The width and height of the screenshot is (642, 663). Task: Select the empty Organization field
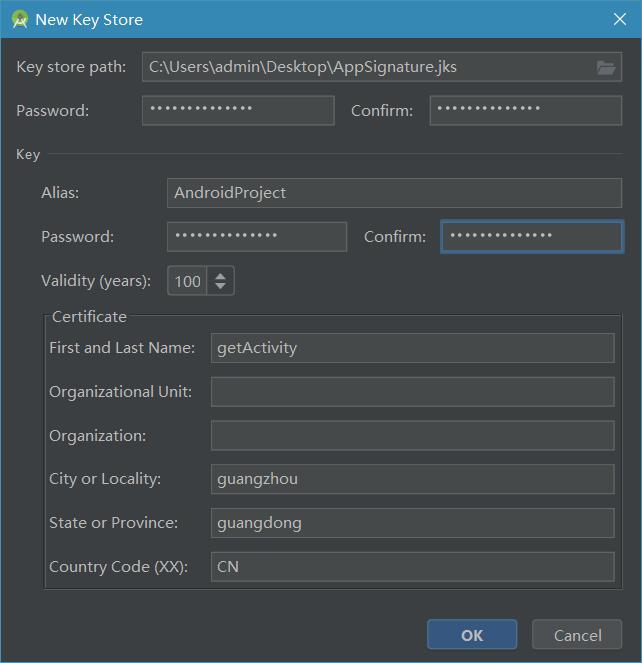tap(412, 435)
